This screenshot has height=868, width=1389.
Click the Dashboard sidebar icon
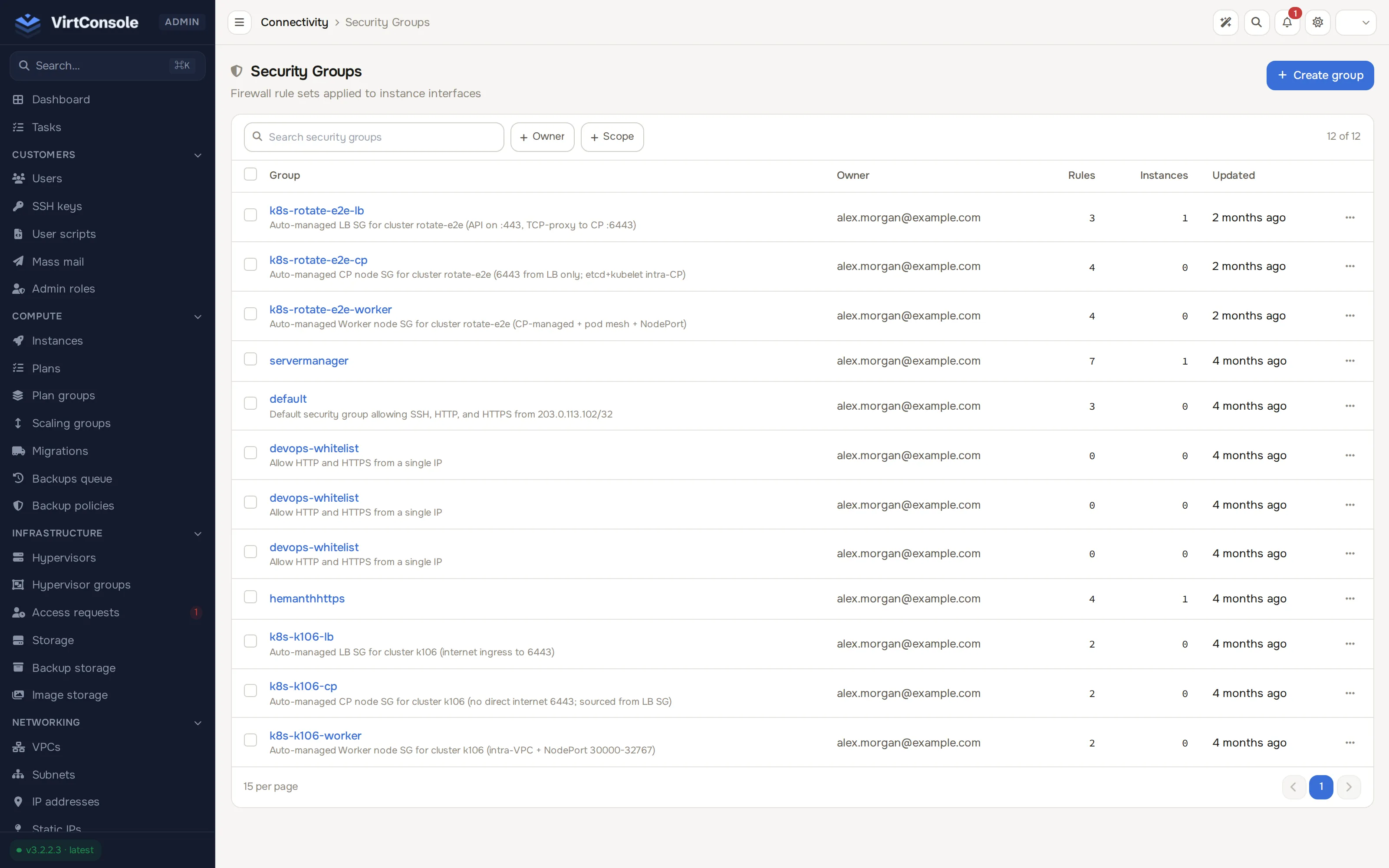click(18, 99)
